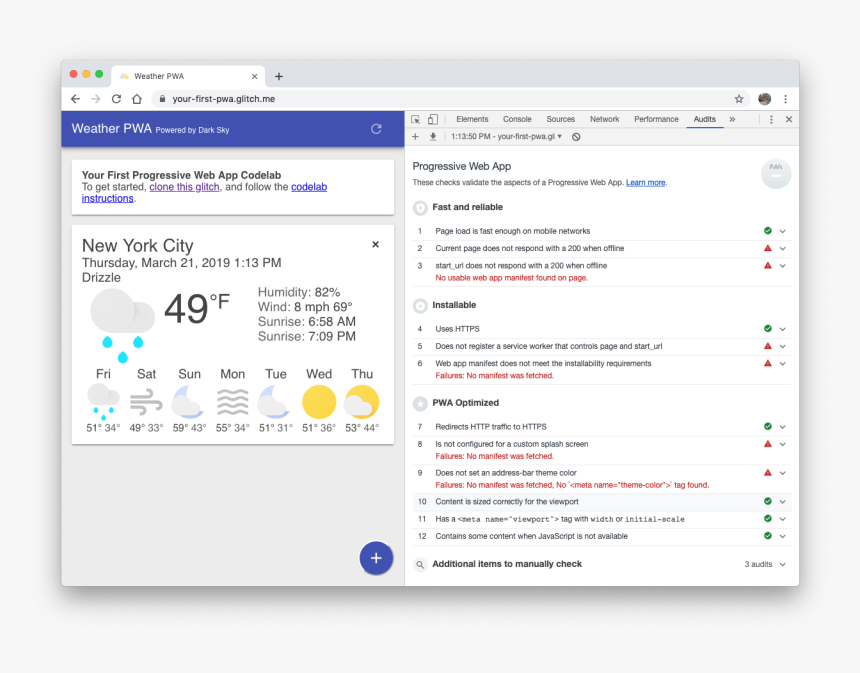Screen dimensions: 860x673
Task: Expand the meta viewport tag audit
Action: (783, 519)
